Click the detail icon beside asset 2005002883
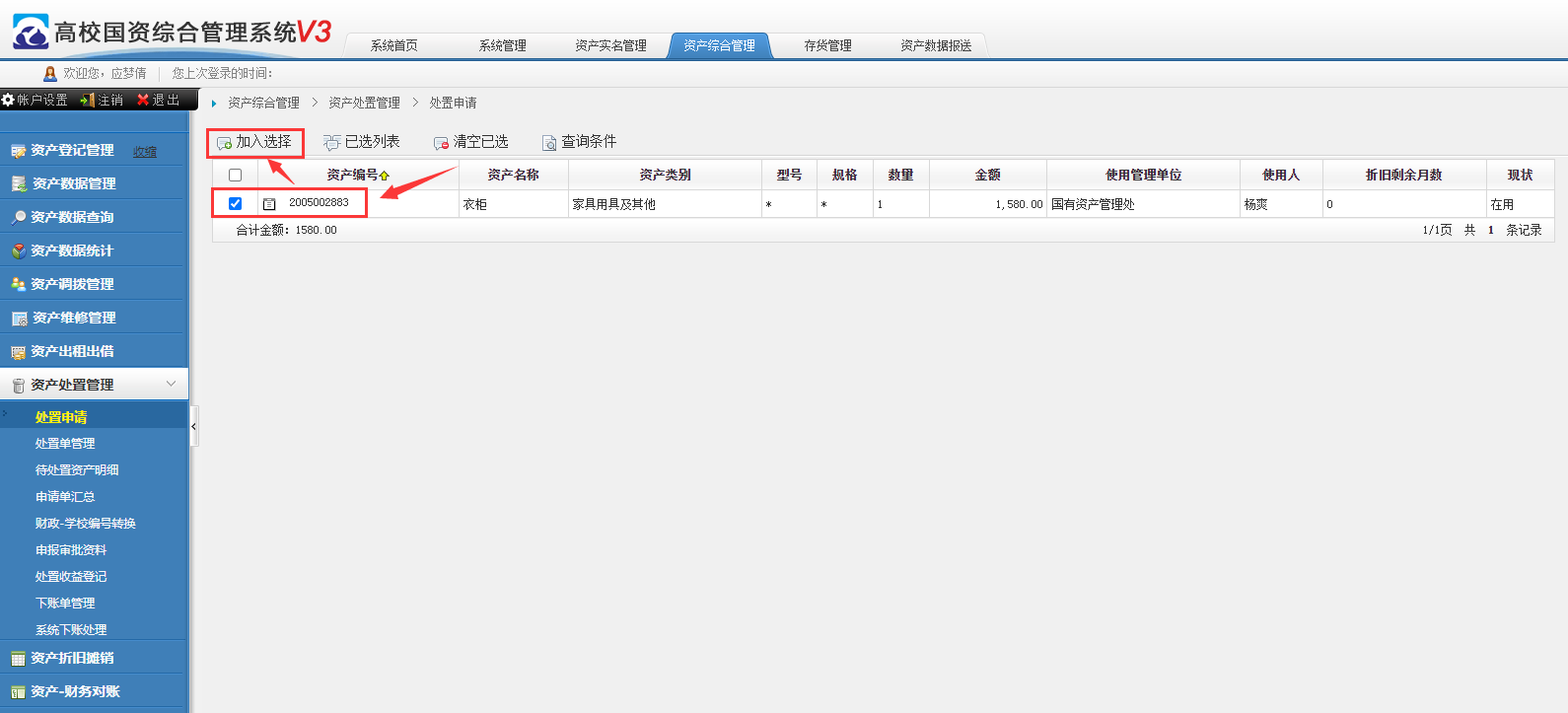This screenshot has width=1568, height=713. click(x=269, y=204)
